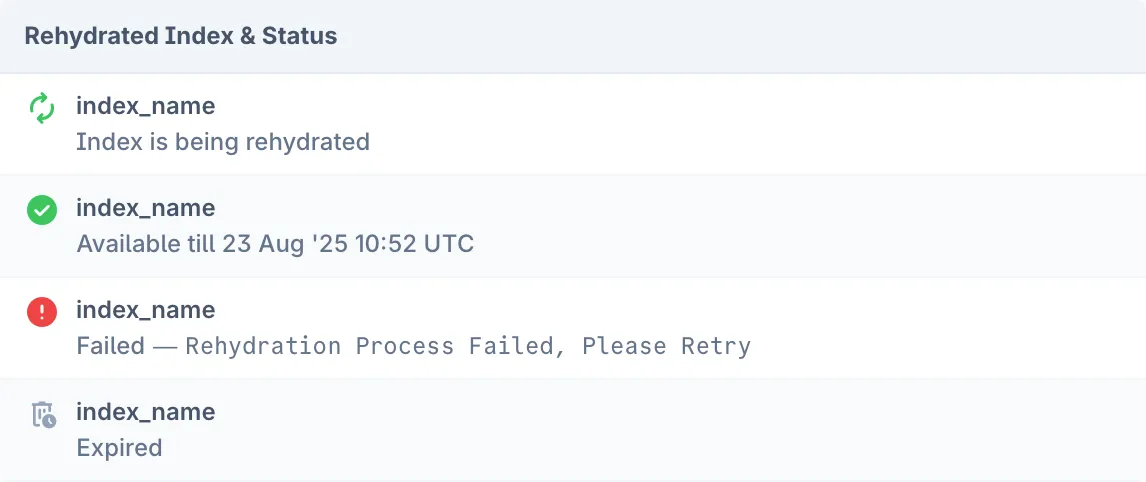Click the 'Expired' status text
The width and height of the screenshot is (1146, 482).
point(119,448)
